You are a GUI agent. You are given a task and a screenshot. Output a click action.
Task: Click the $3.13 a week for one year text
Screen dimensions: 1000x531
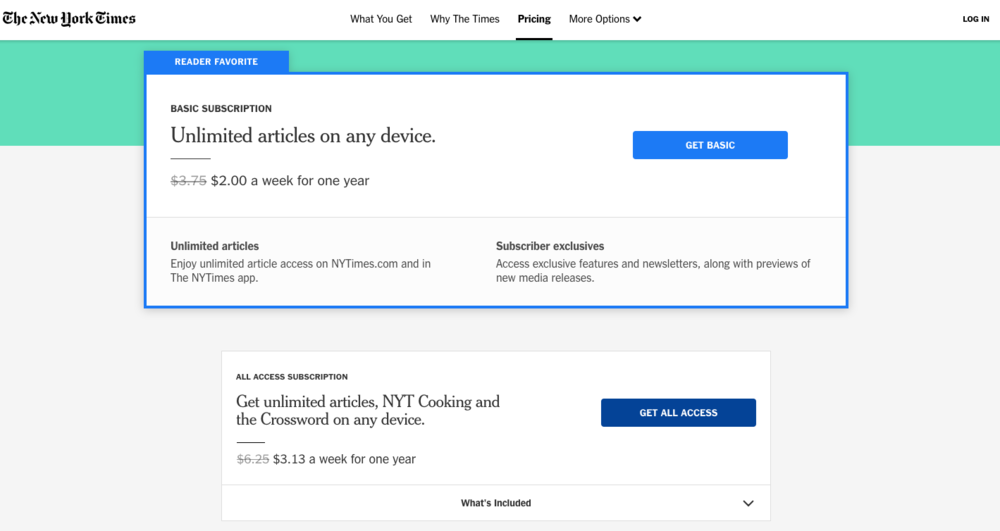pyautogui.click(x=344, y=459)
